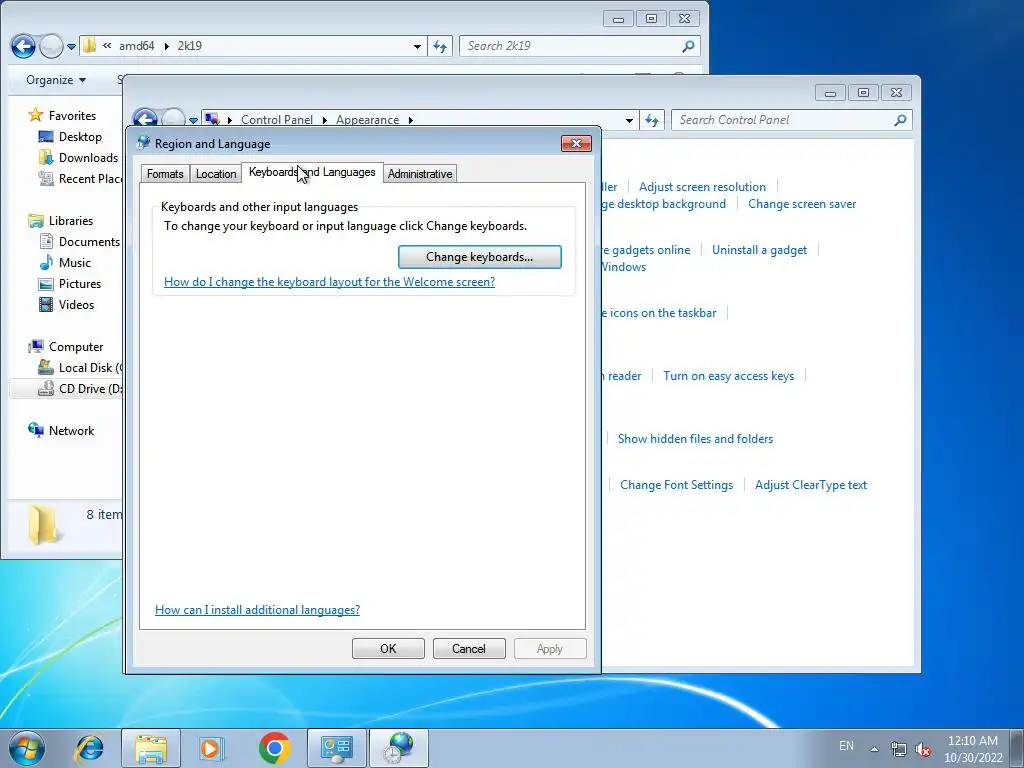The height and width of the screenshot is (768, 1024).
Task: Open the Videos library
Action: (x=76, y=304)
